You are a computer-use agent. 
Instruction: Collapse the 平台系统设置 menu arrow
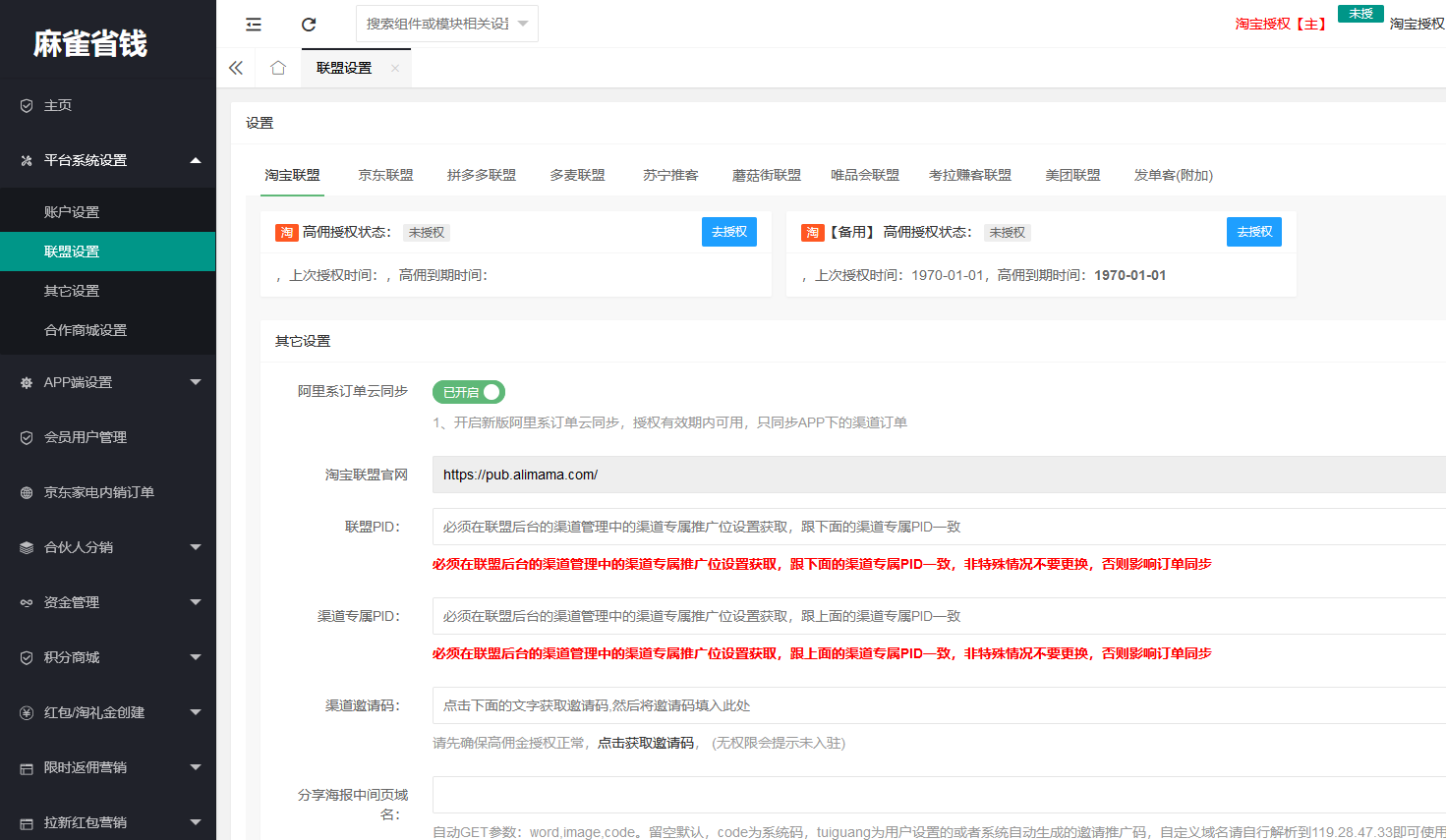pos(196,160)
